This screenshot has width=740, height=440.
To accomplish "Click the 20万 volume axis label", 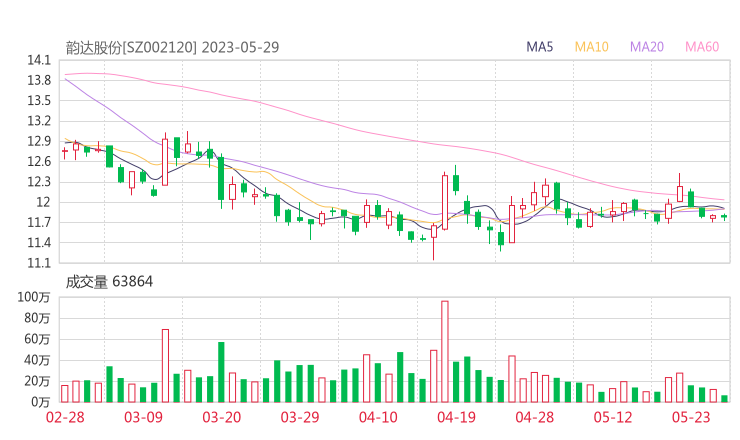I will tap(37, 381).
